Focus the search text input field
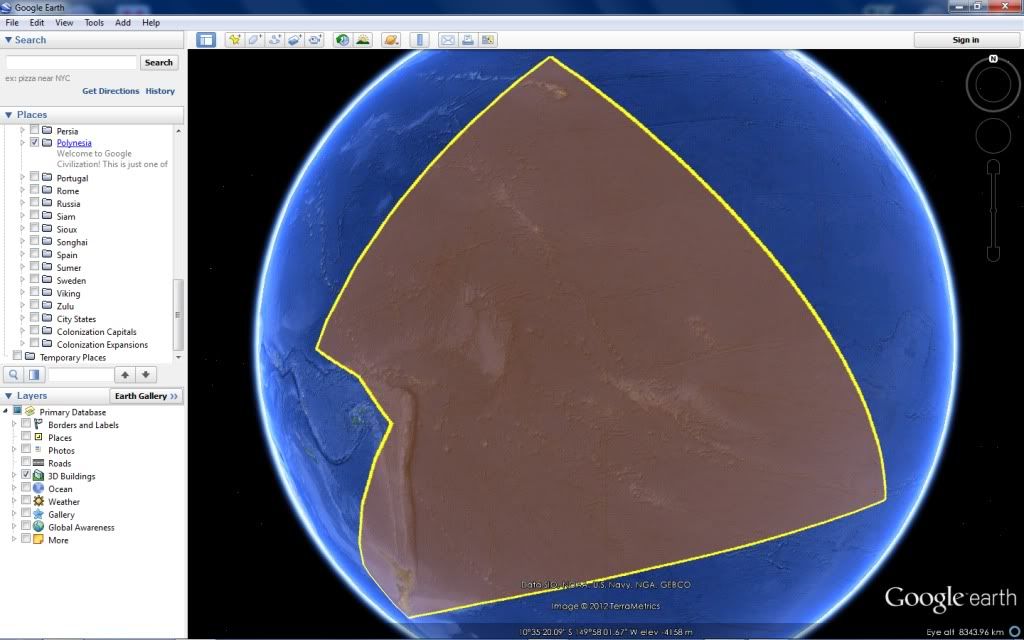Screen dimensions: 1024x640 (71, 62)
